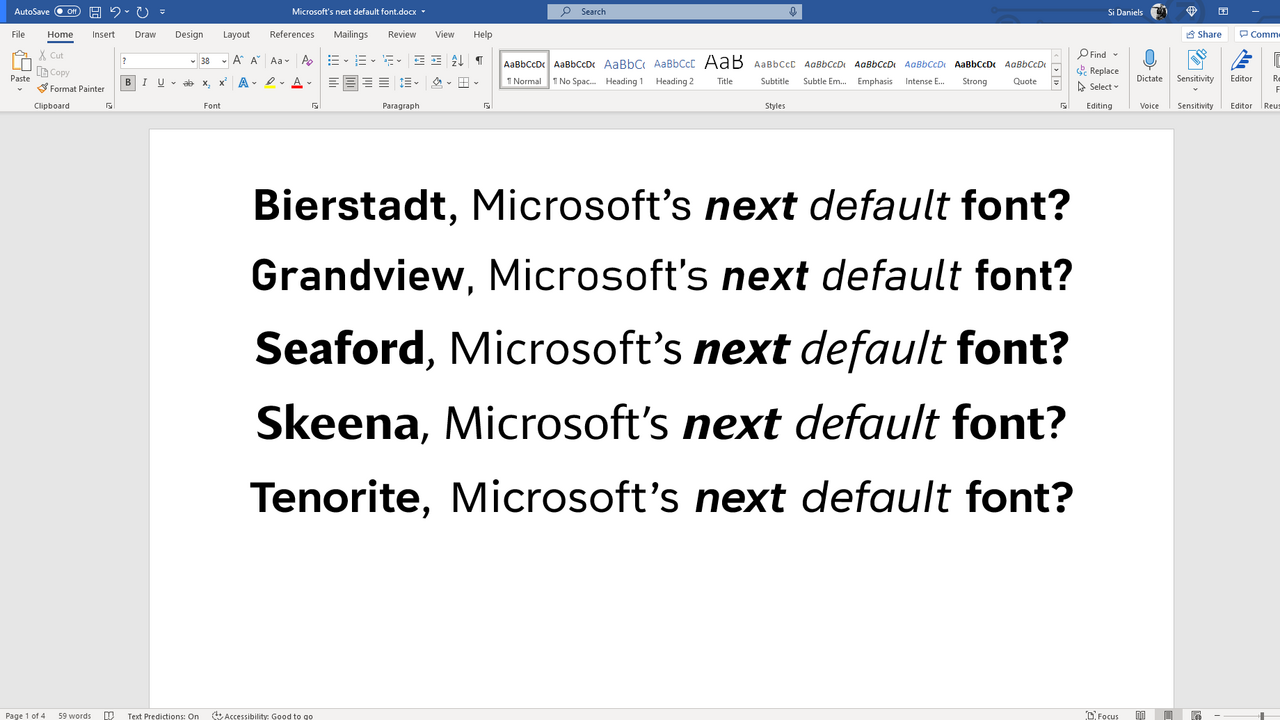
Task: Open the File menu
Action: [18, 34]
